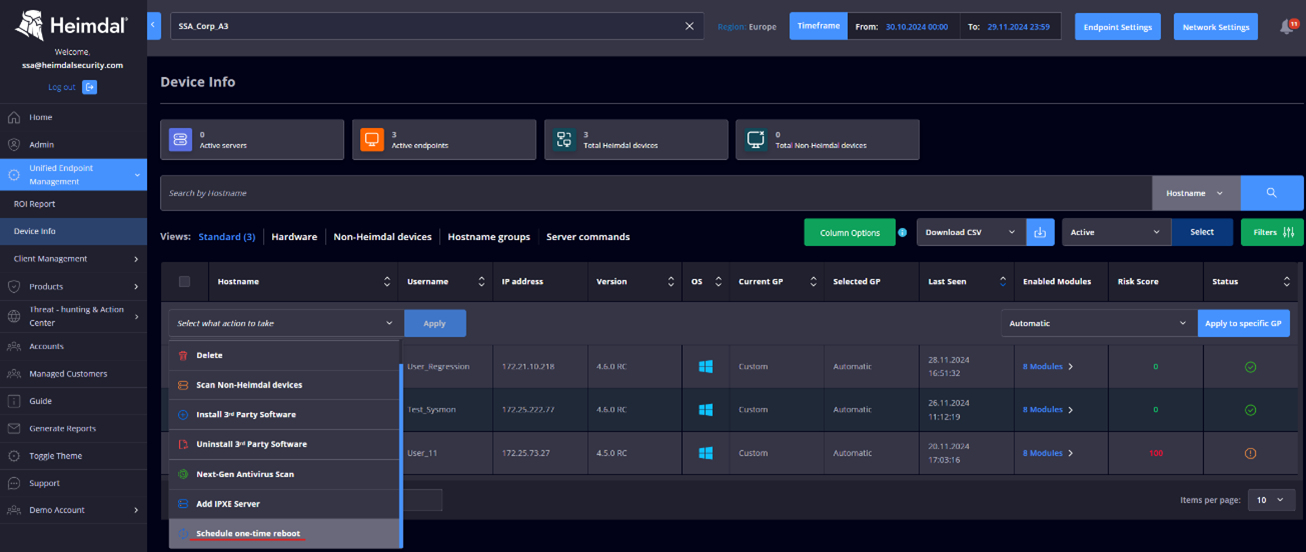Image resolution: width=1306 pixels, height=552 pixels.
Task: Click green status check for Test_Sysmon
Action: tap(1250, 410)
